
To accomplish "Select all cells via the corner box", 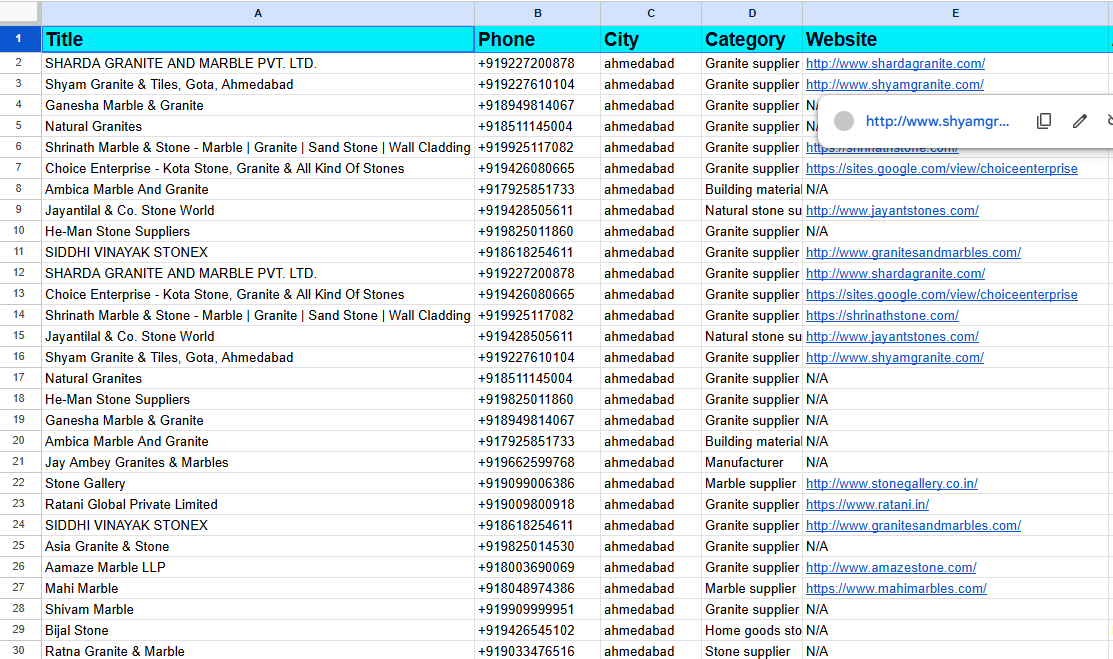I will pyautogui.click(x=21, y=12).
